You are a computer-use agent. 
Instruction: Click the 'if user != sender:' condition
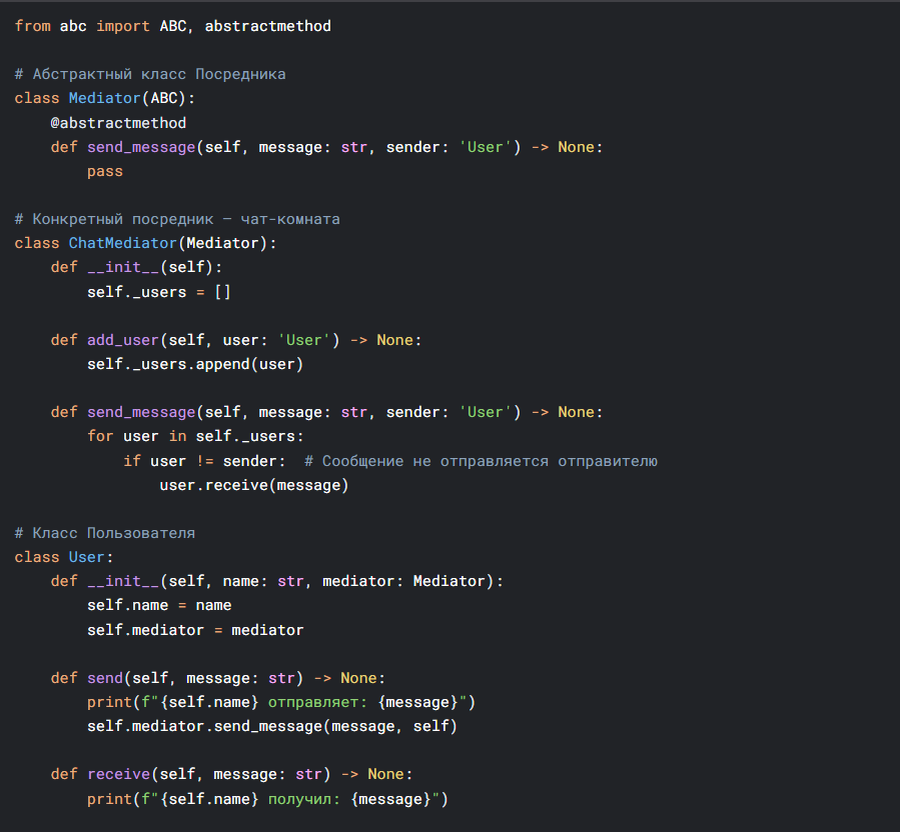204,461
